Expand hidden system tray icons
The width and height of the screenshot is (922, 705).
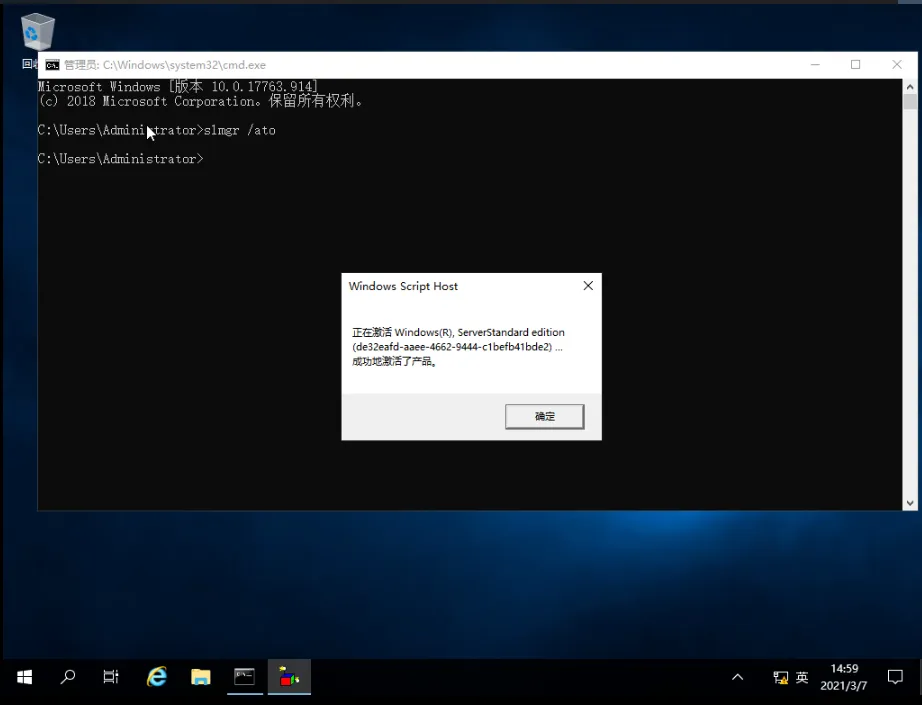737,677
